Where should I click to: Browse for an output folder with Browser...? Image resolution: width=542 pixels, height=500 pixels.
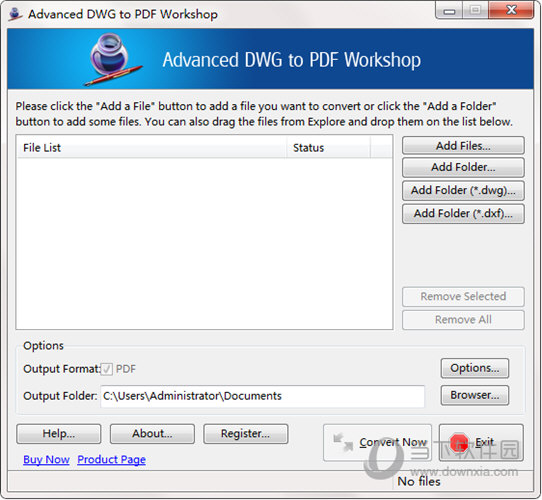click(475, 395)
